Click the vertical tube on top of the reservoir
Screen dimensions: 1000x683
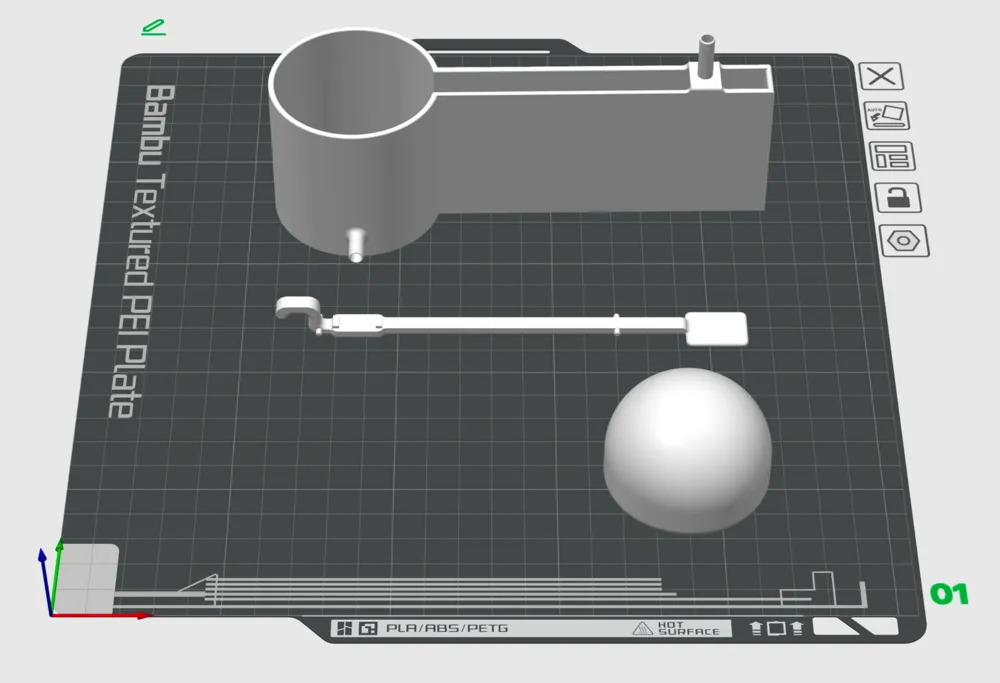(707, 57)
